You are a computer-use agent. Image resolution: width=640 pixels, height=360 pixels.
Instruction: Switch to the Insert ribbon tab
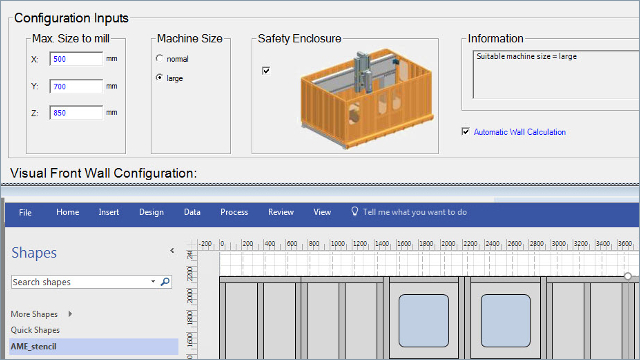coord(109,212)
